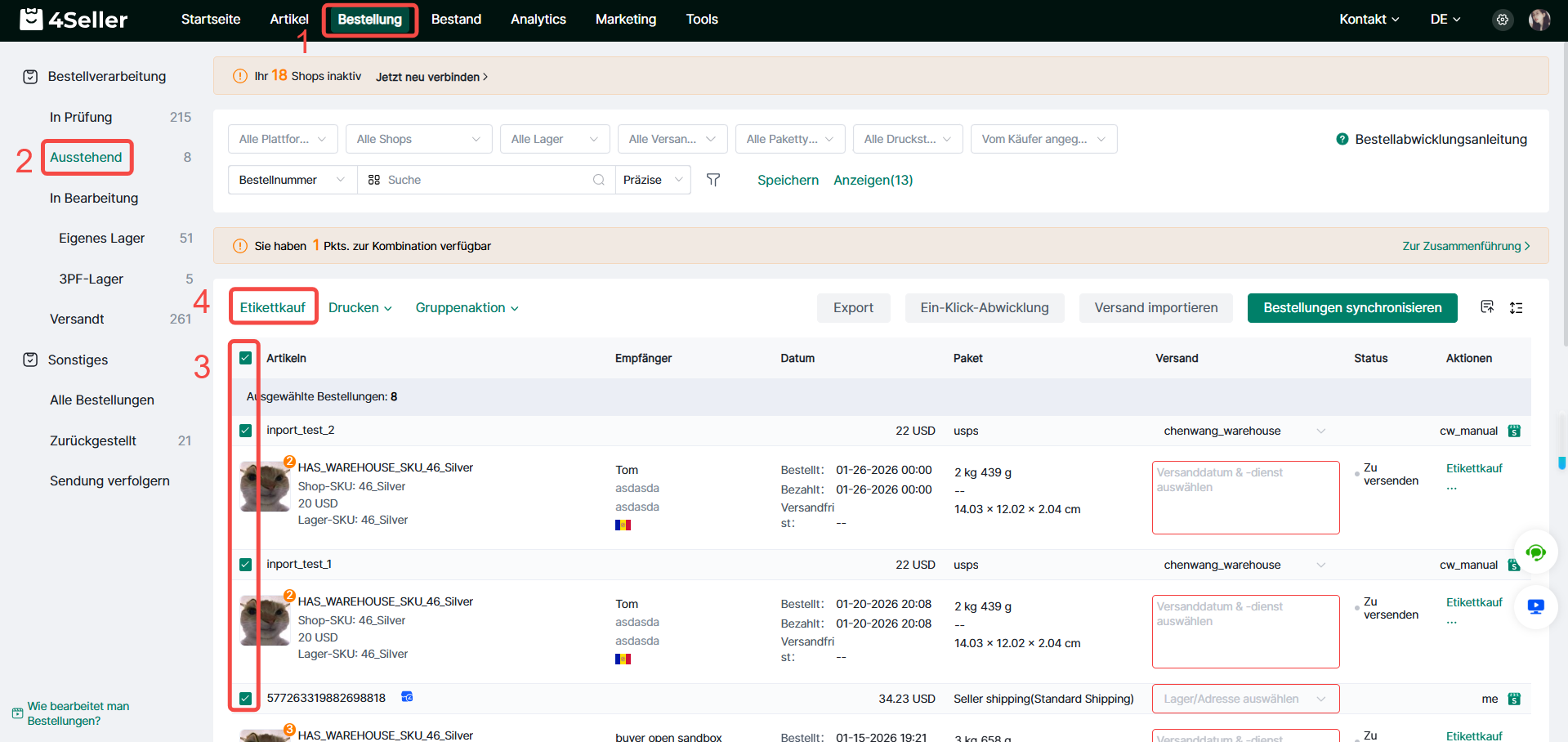Open the green chat support icon
1568x742 pixels.
click(1535, 553)
